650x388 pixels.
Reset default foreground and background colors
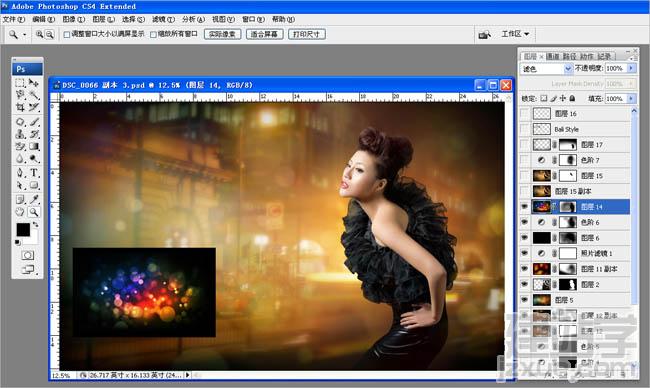[x=18, y=242]
